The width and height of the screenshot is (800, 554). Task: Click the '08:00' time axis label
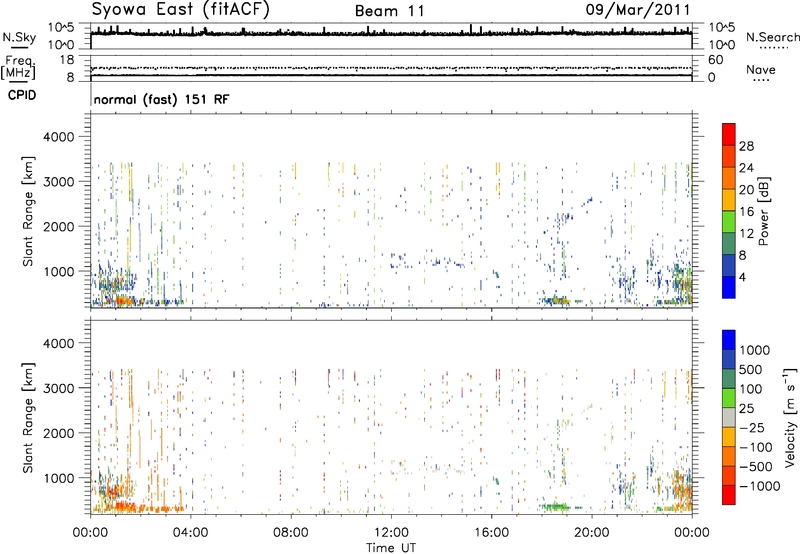coord(291,533)
